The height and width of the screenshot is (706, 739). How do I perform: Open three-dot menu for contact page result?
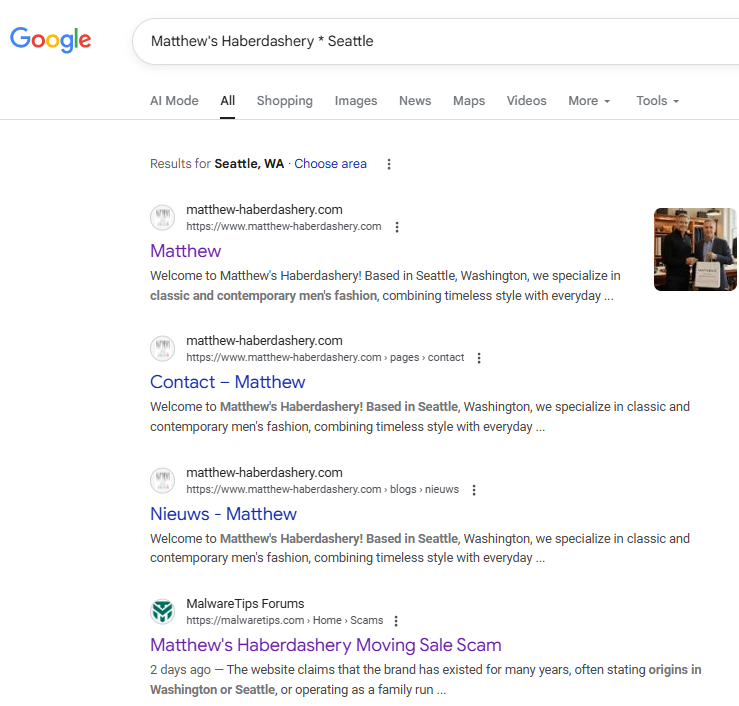[479, 358]
